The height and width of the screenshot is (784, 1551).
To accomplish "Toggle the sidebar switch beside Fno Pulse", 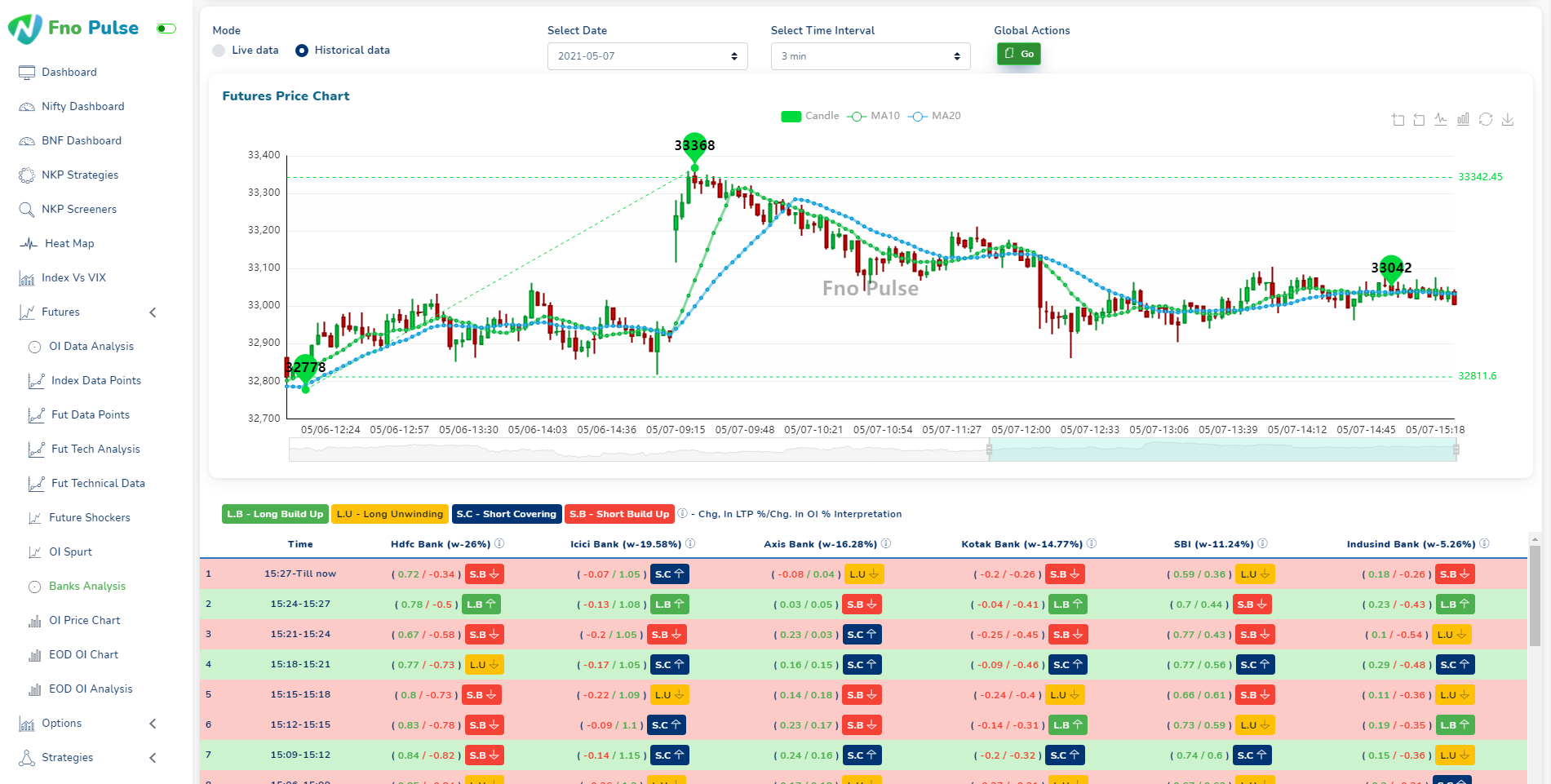I will (166, 29).
